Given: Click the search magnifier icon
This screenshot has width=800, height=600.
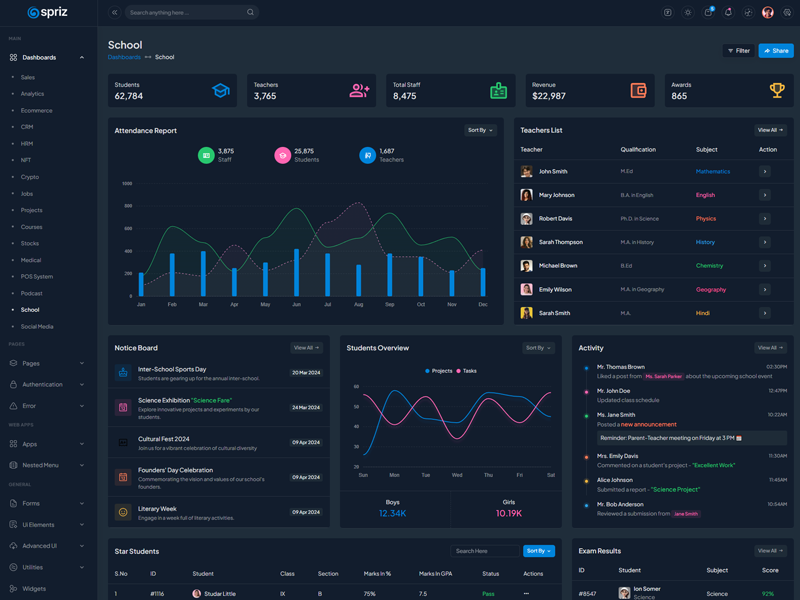Looking at the screenshot, I should coord(250,13).
